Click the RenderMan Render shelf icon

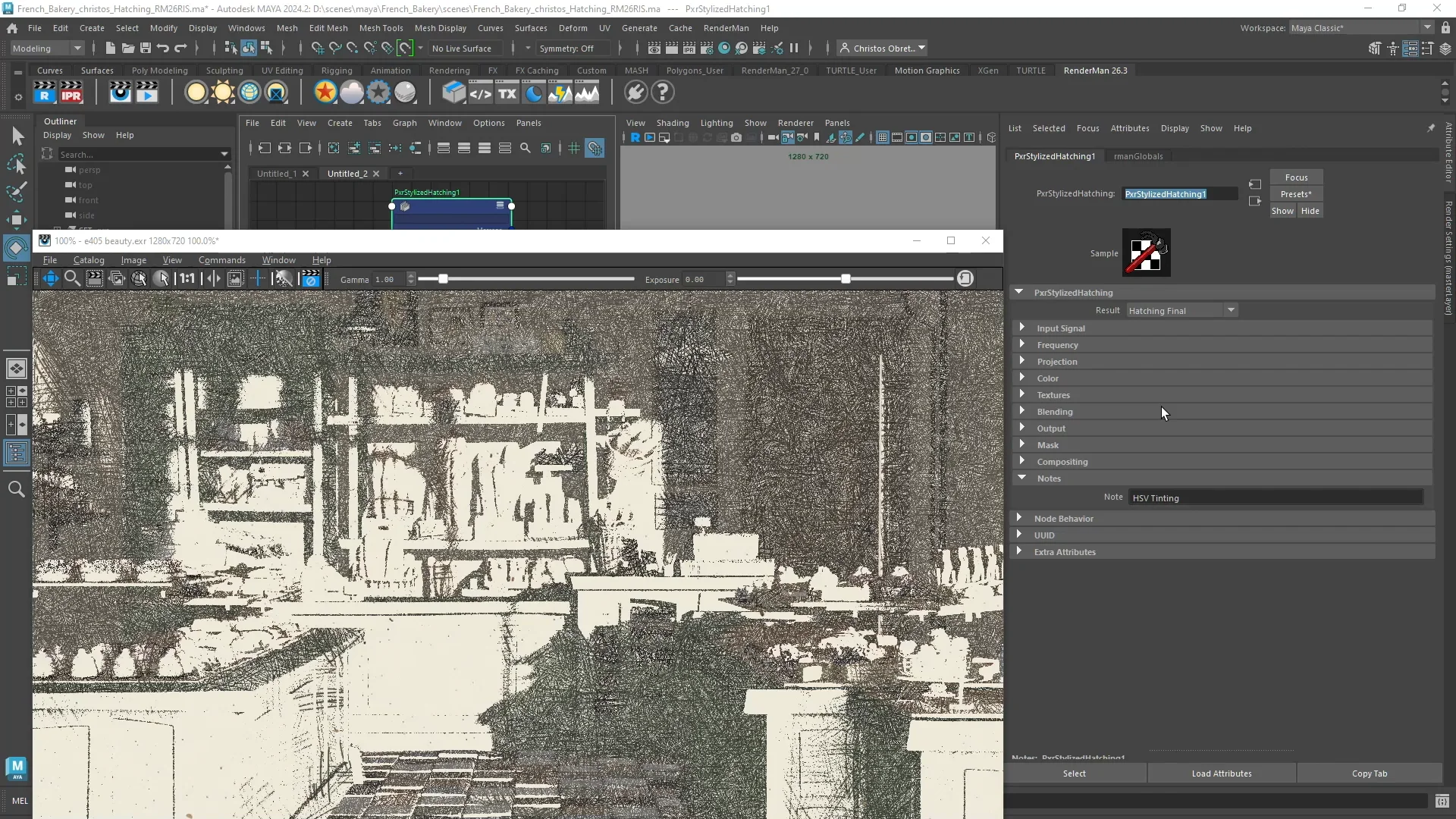45,93
